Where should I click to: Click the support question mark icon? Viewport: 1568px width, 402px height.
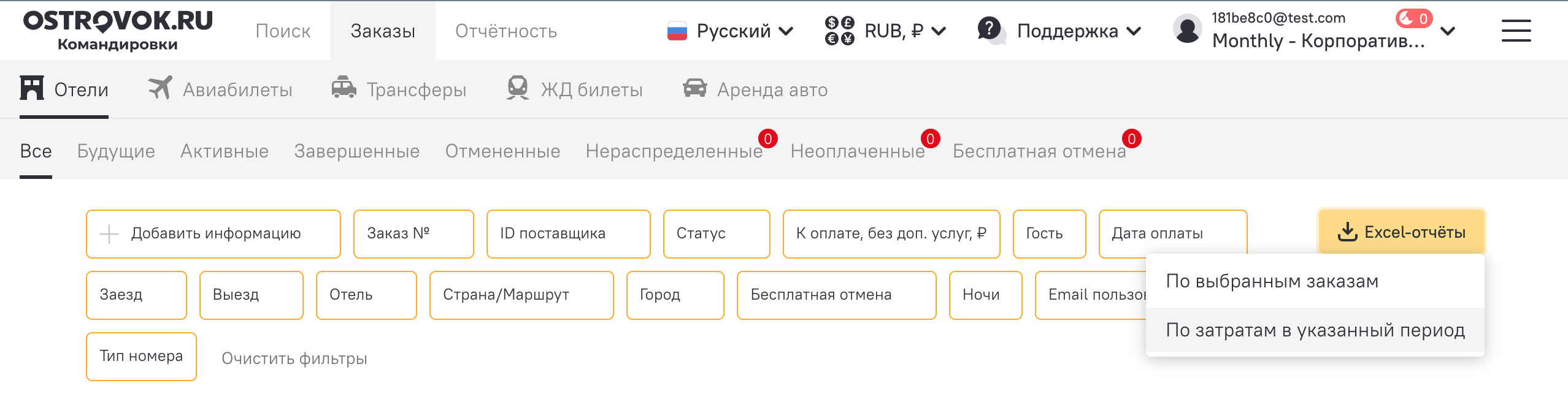[990, 29]
